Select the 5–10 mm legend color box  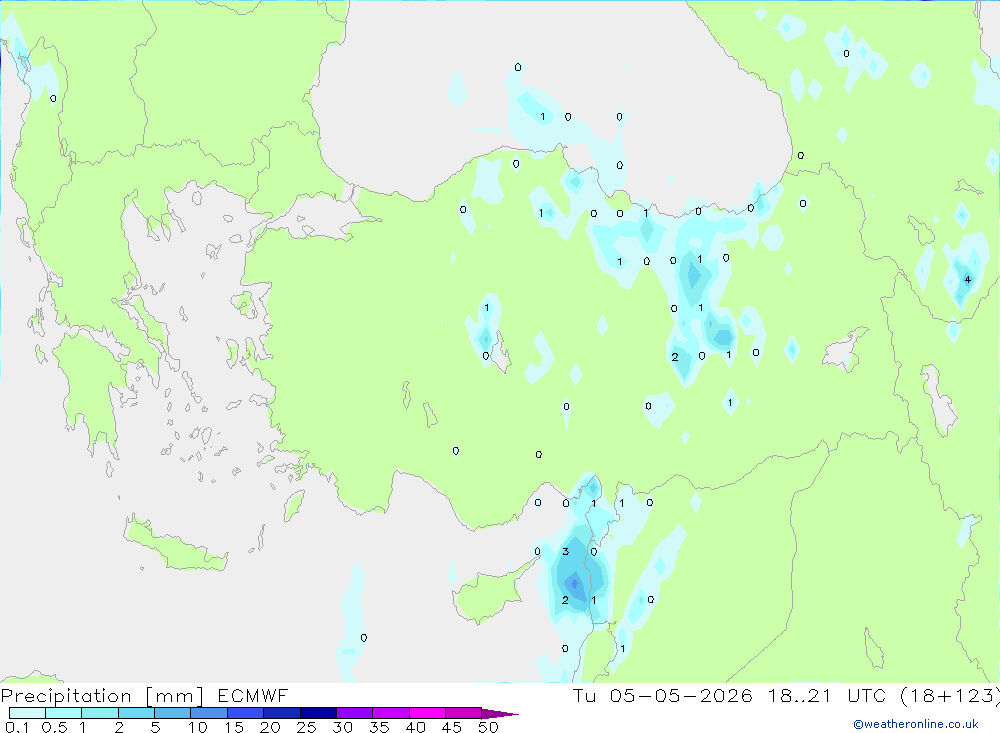(x=173, y=713)
